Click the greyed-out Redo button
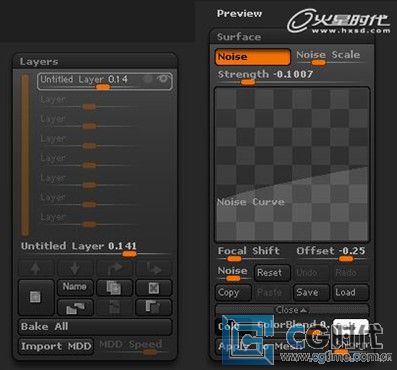Image resolution: width=397 pixels, height=370 pixels. 351,273
